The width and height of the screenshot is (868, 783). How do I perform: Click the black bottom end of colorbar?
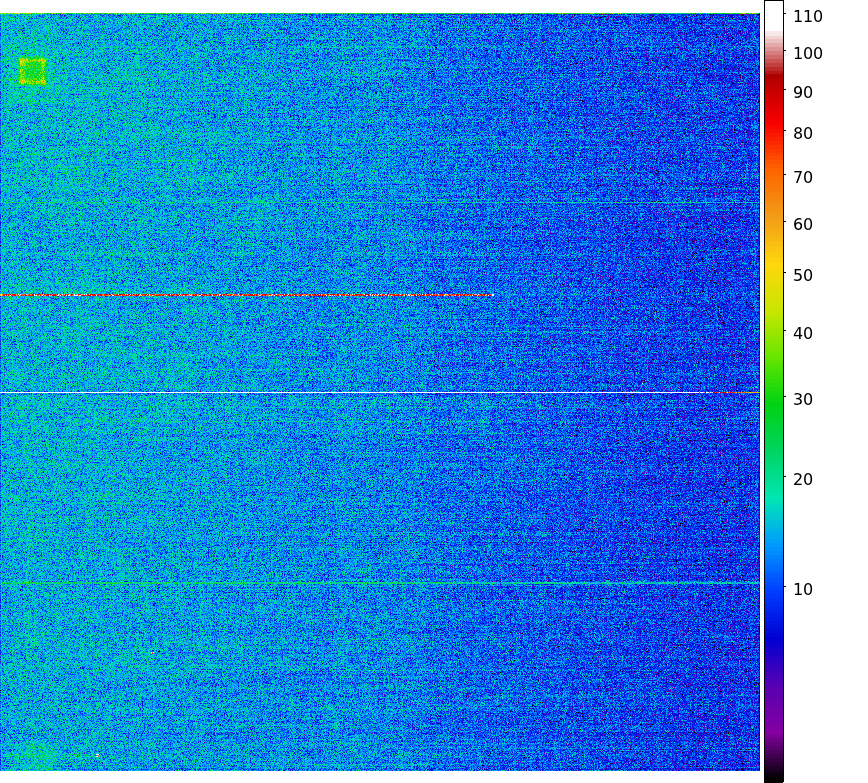(x=773, y=775)
